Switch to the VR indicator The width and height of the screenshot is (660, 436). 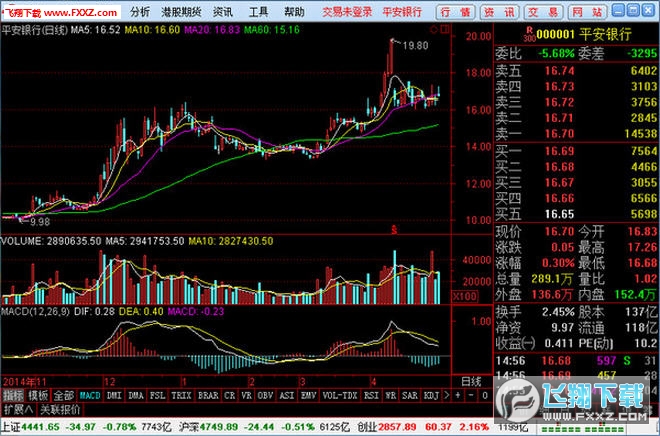click(247, 396)
